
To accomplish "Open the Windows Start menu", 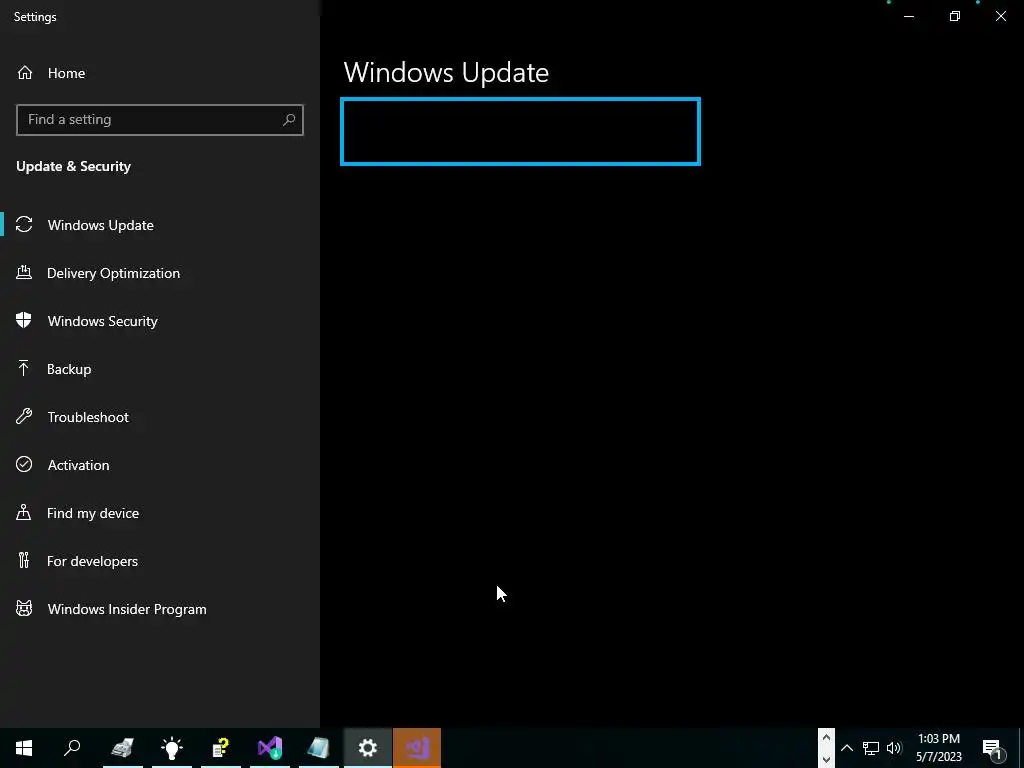I will pyautogui.click(x=24, y=748).
